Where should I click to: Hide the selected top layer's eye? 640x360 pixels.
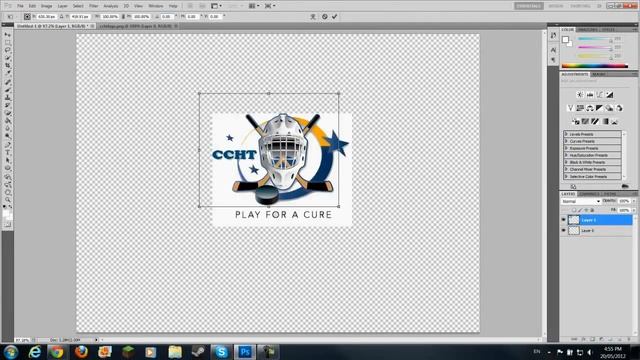point(564,220)
